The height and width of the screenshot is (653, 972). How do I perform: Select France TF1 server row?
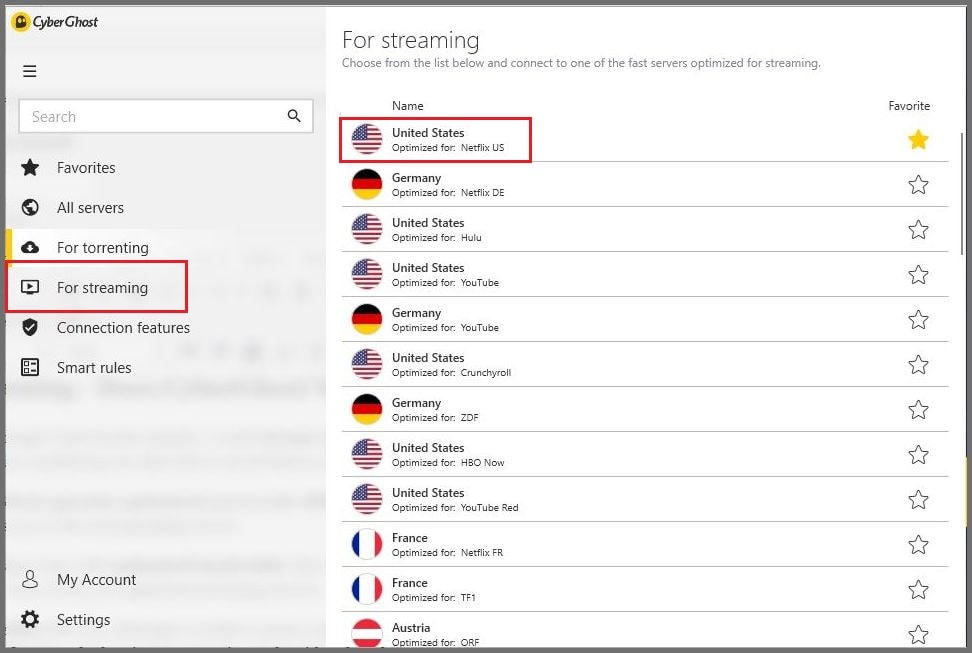[x=645, y=590]
